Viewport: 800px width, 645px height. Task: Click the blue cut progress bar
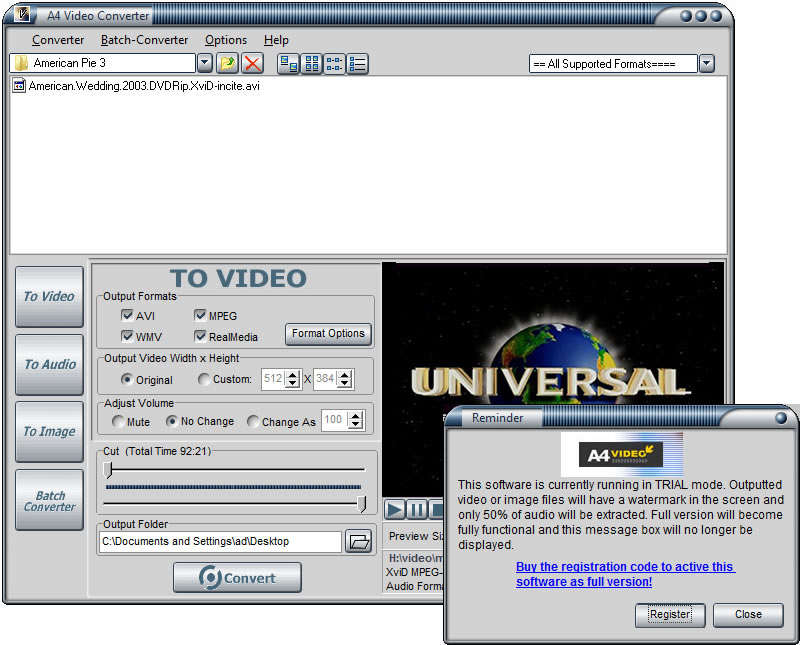pos(233,487)
